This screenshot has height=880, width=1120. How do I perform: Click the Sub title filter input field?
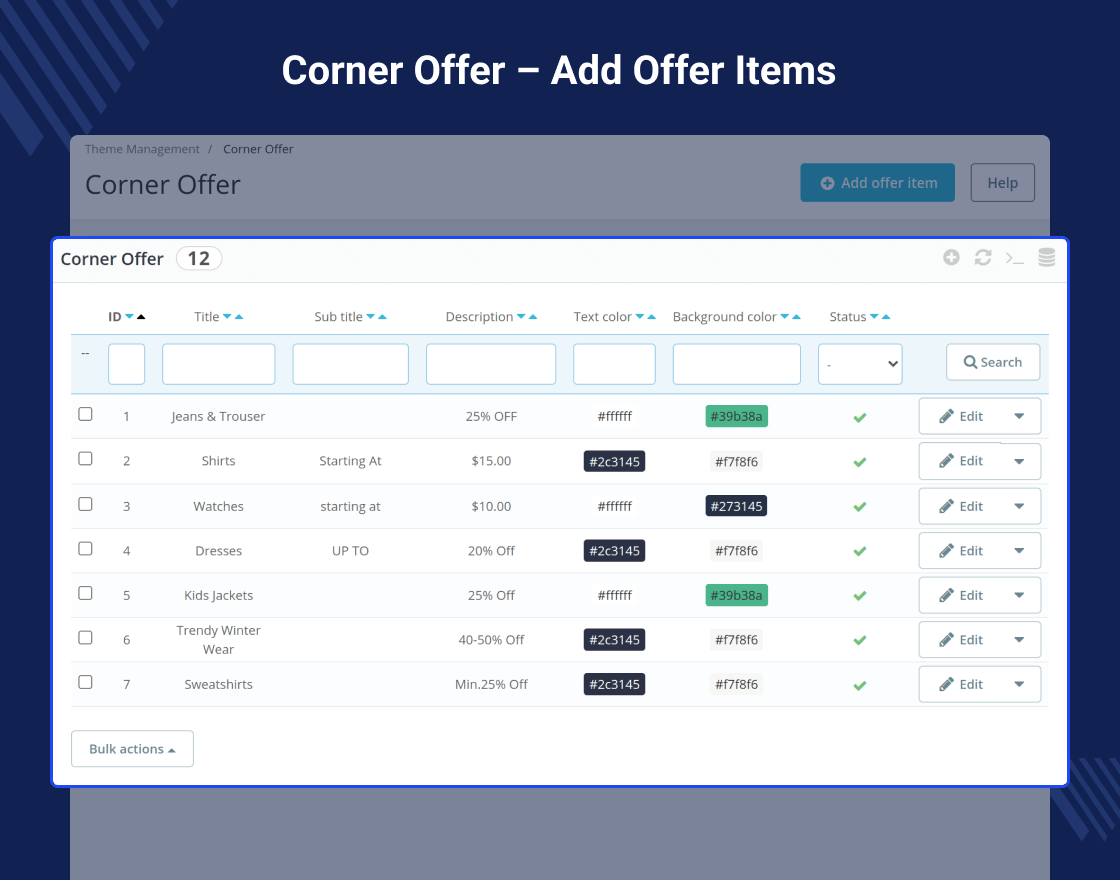click(351, 364)
